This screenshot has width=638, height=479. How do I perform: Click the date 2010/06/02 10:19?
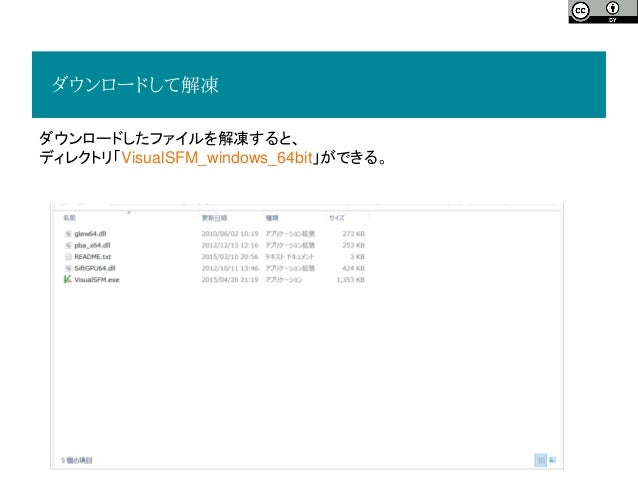230,234
